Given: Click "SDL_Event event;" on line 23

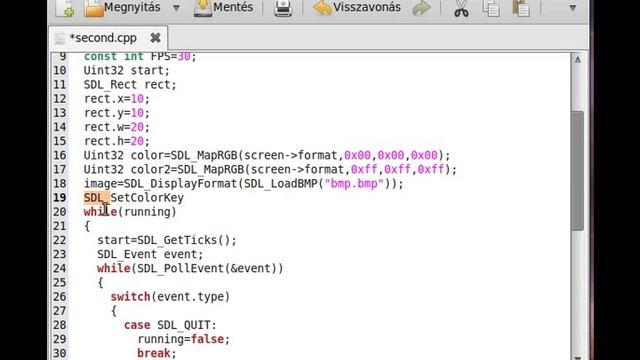Looking at the screenshot, I should (x=150, y=254).
